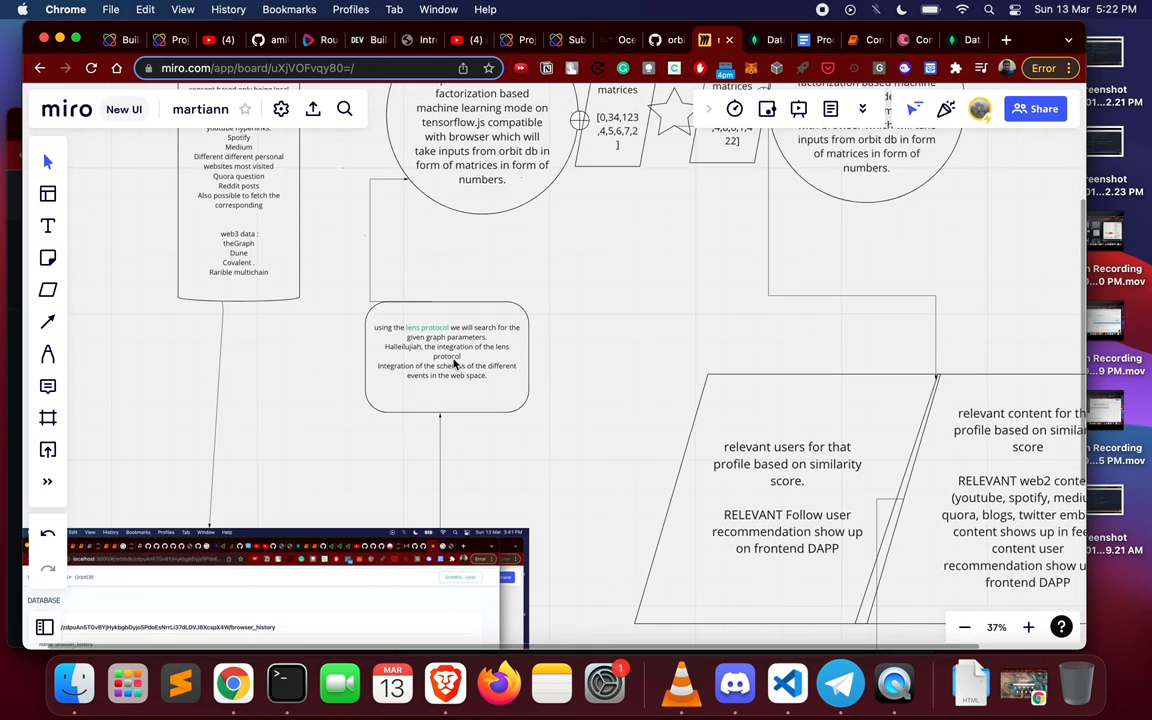
Task: Select the Comment tool
Action: [x=48, y=386]
